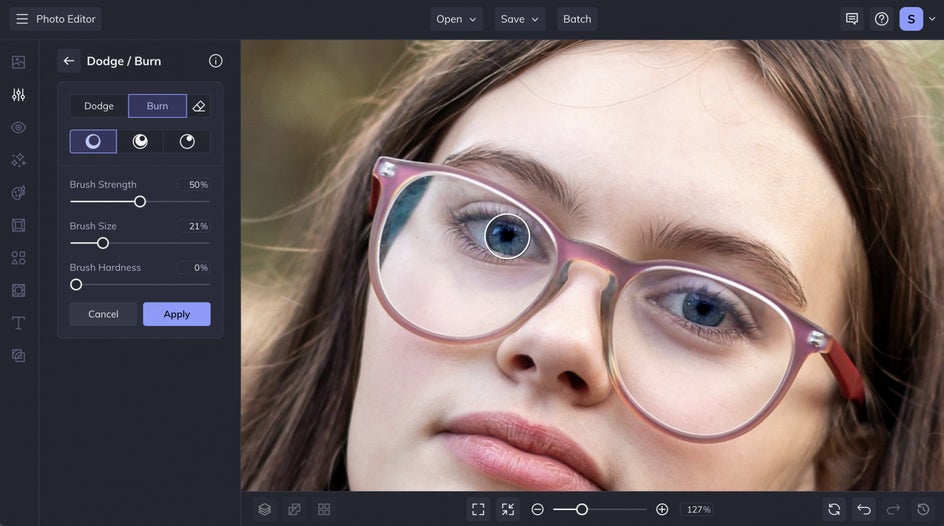Open the Overlays sidebar icon at bottom
The image size is (944, 526).
(x=19, y=356)
